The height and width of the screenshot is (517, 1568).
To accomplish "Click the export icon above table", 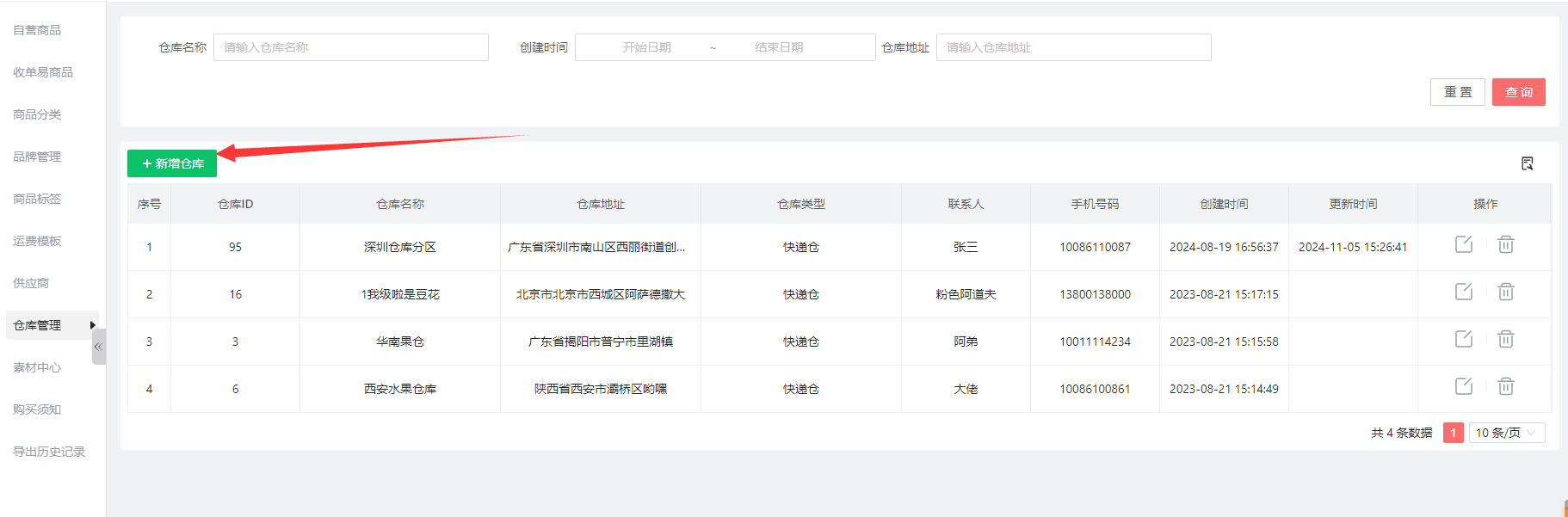I will click(x=1527, y=163).
